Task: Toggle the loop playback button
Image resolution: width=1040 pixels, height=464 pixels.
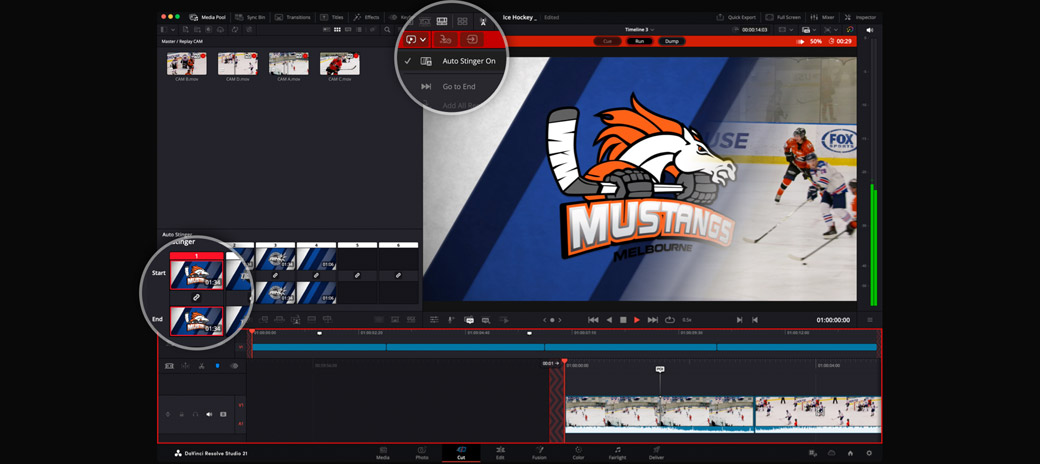Action: pos(670,320)
